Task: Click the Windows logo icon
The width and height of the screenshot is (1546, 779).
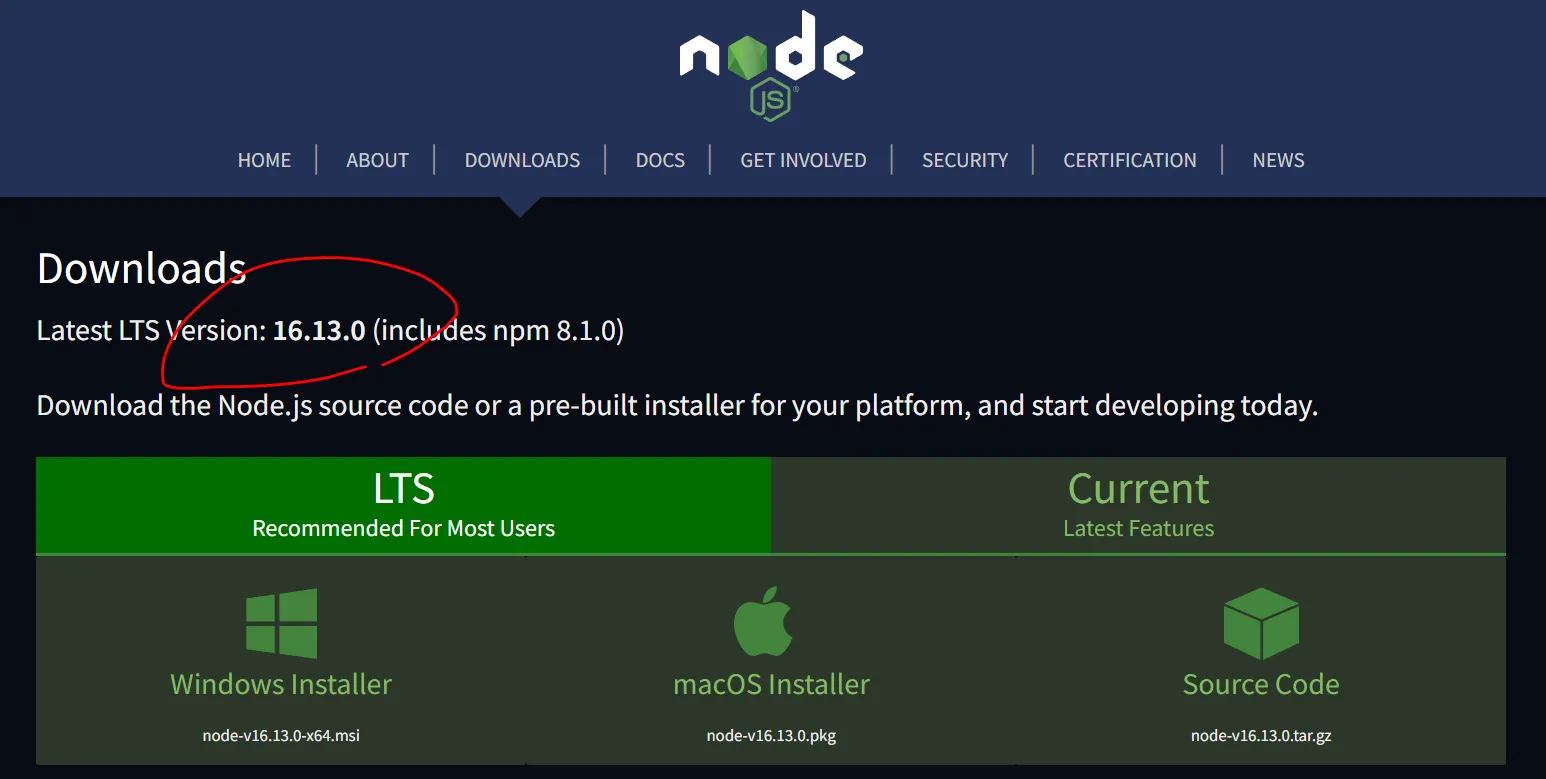Action: (x=282, y=623)
